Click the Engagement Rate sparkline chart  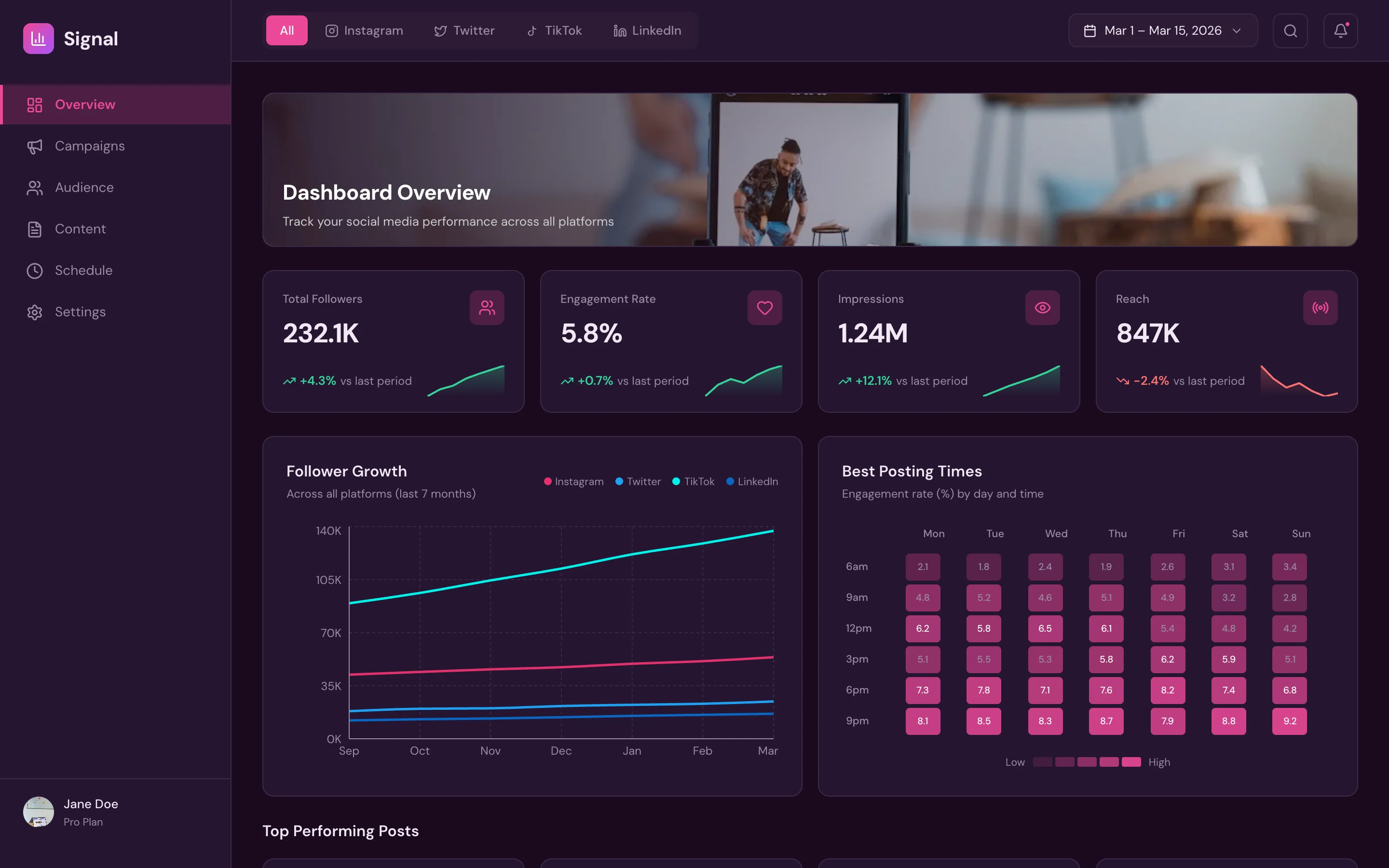click(x=743, y=380)
